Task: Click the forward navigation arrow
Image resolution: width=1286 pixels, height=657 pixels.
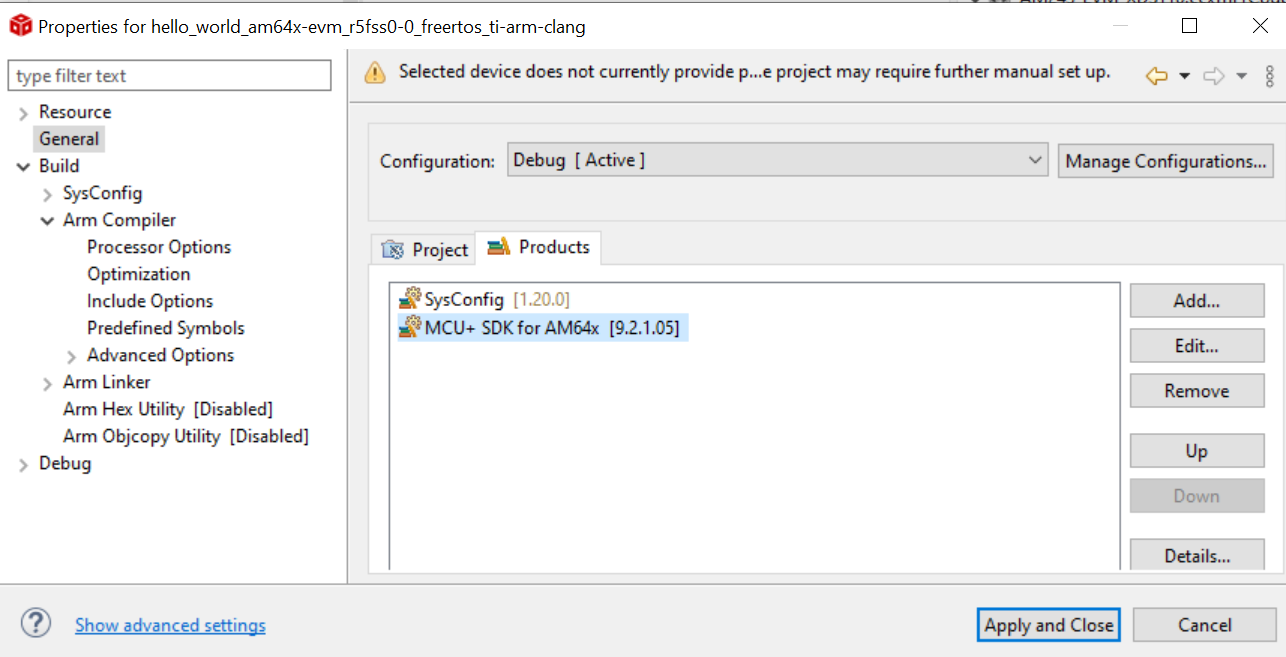Action: pyautogui.click(x=1214, y=76)
